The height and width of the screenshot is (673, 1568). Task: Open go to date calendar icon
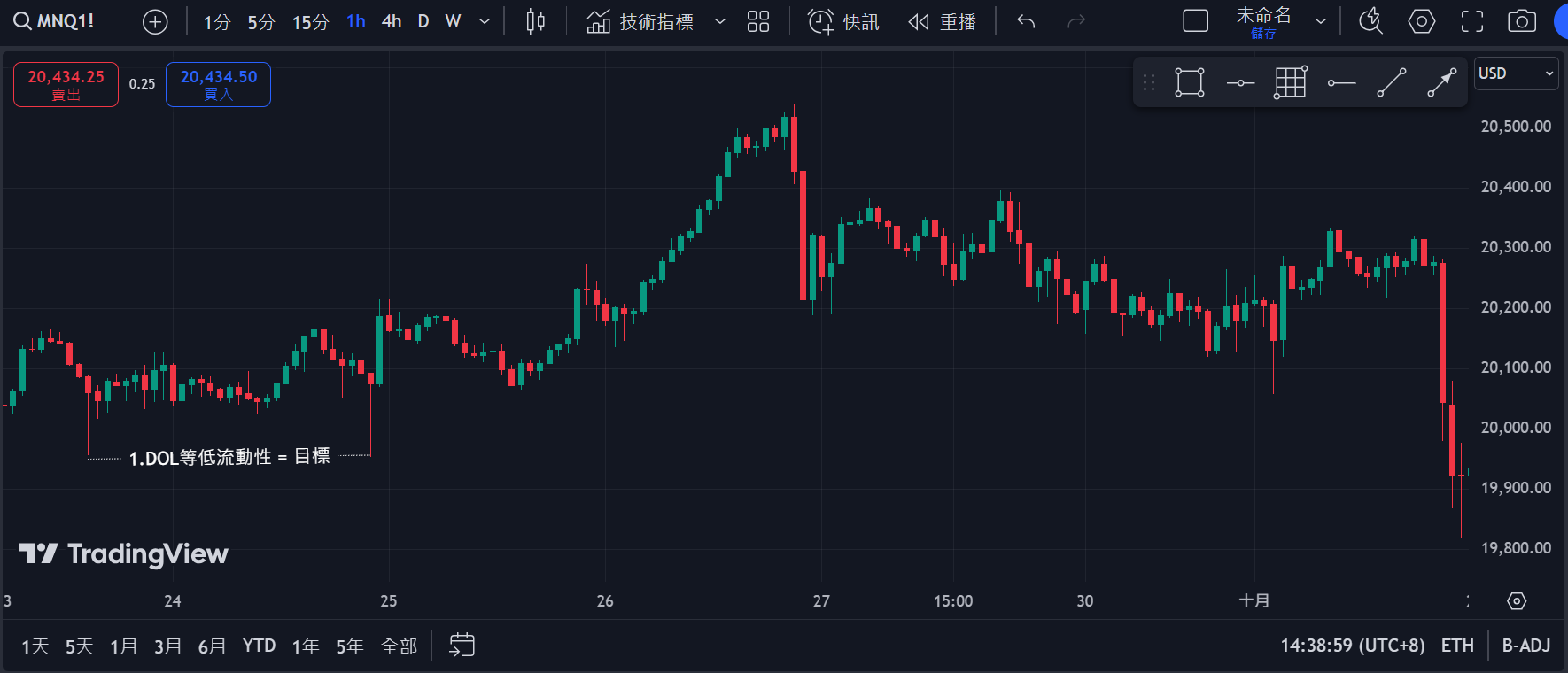(x=462, y=646)
